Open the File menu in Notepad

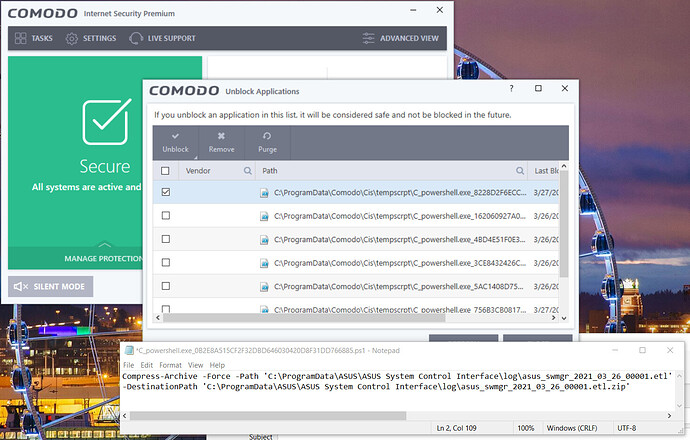[129, 365]
